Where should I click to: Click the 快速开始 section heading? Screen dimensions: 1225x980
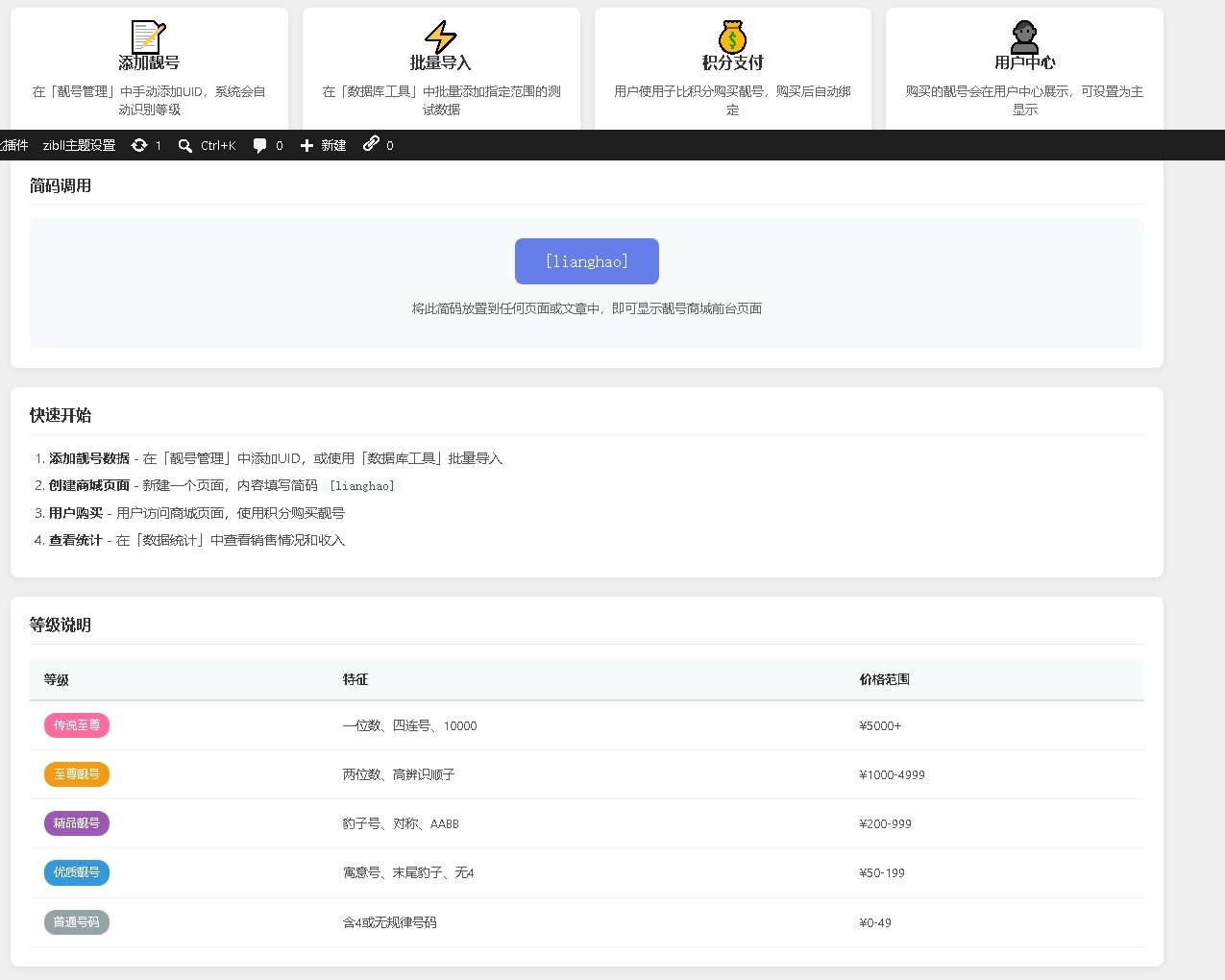[61, 415]
